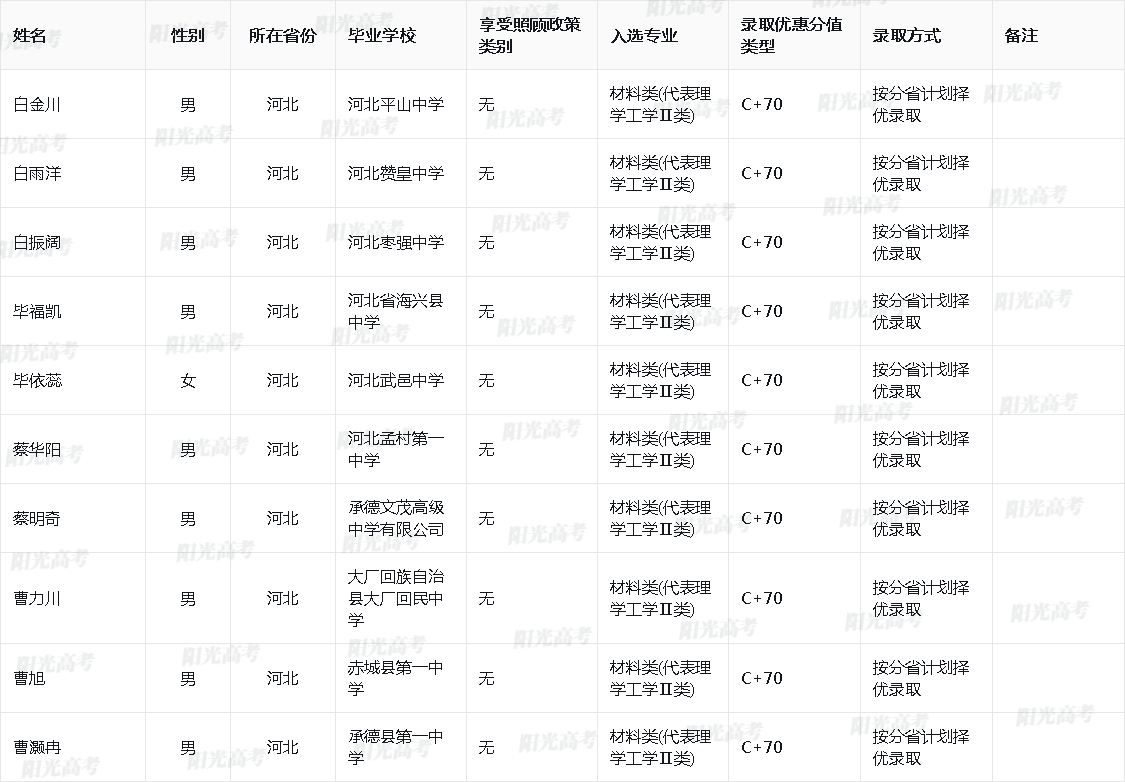
Task: Select the name 毕依蕊
Action: [37, 380]
